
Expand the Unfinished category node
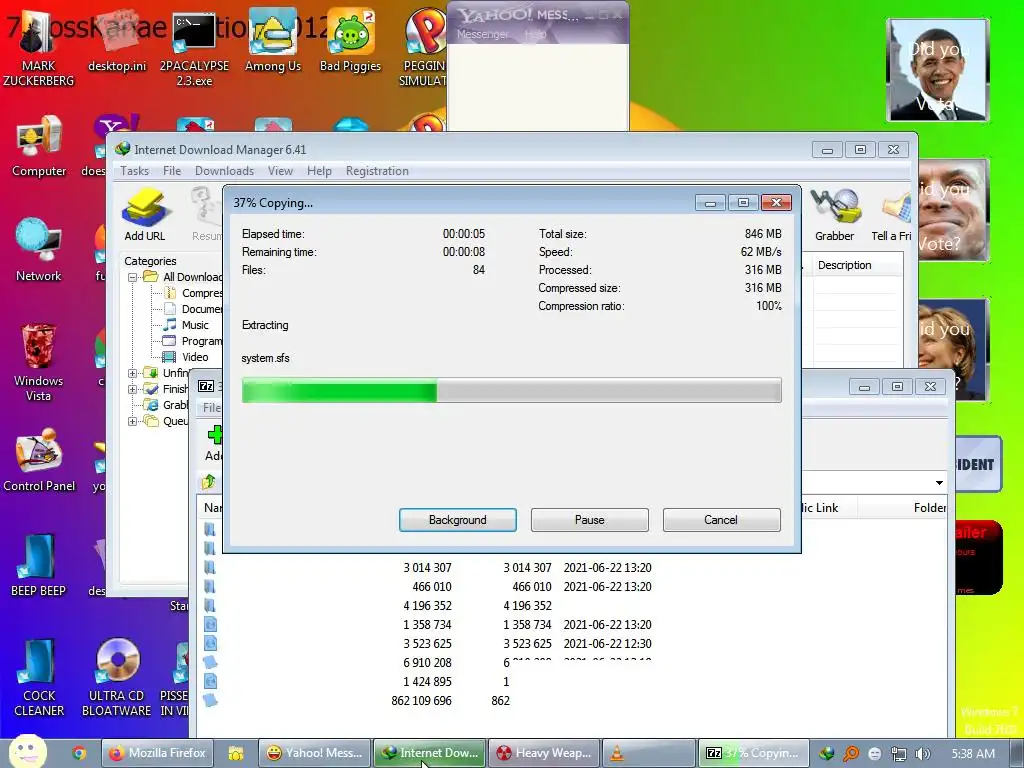coord(133,373)
